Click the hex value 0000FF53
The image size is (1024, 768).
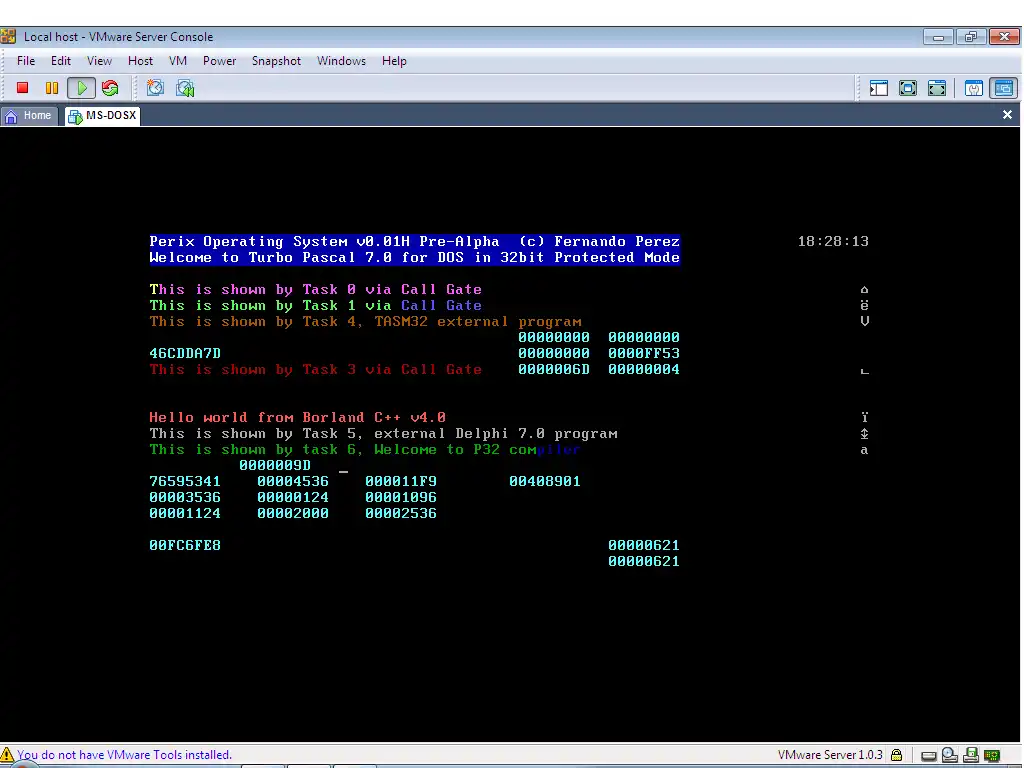(x=644, y=353)
